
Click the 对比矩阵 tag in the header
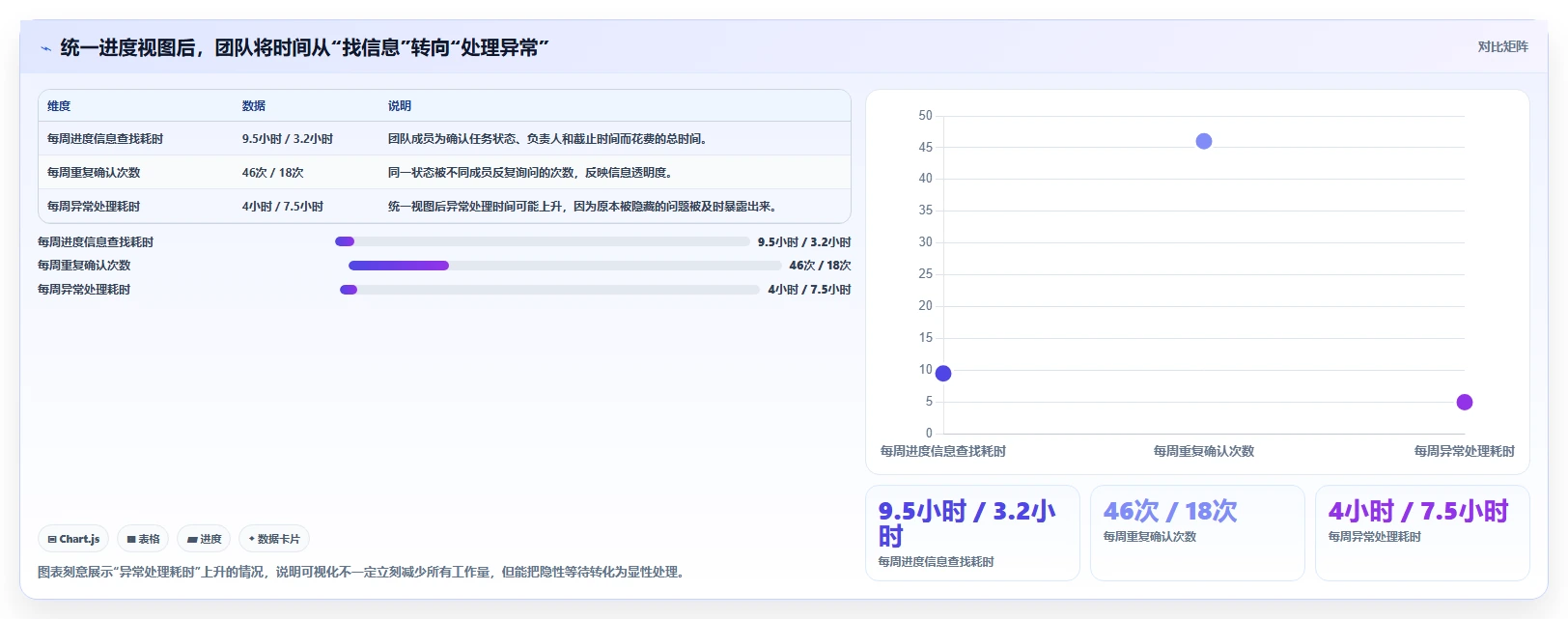1502,46
